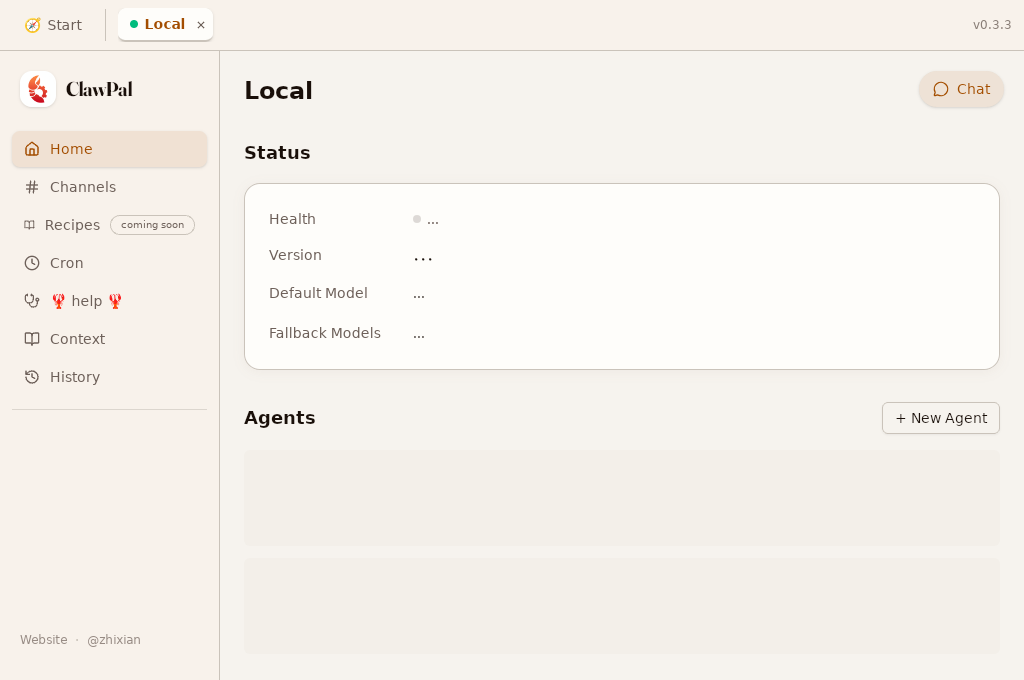The width and height of the screenshot is (1024, 680).
Task: Click the Health label
Action: pyautogui.click(x=292, y=219)
